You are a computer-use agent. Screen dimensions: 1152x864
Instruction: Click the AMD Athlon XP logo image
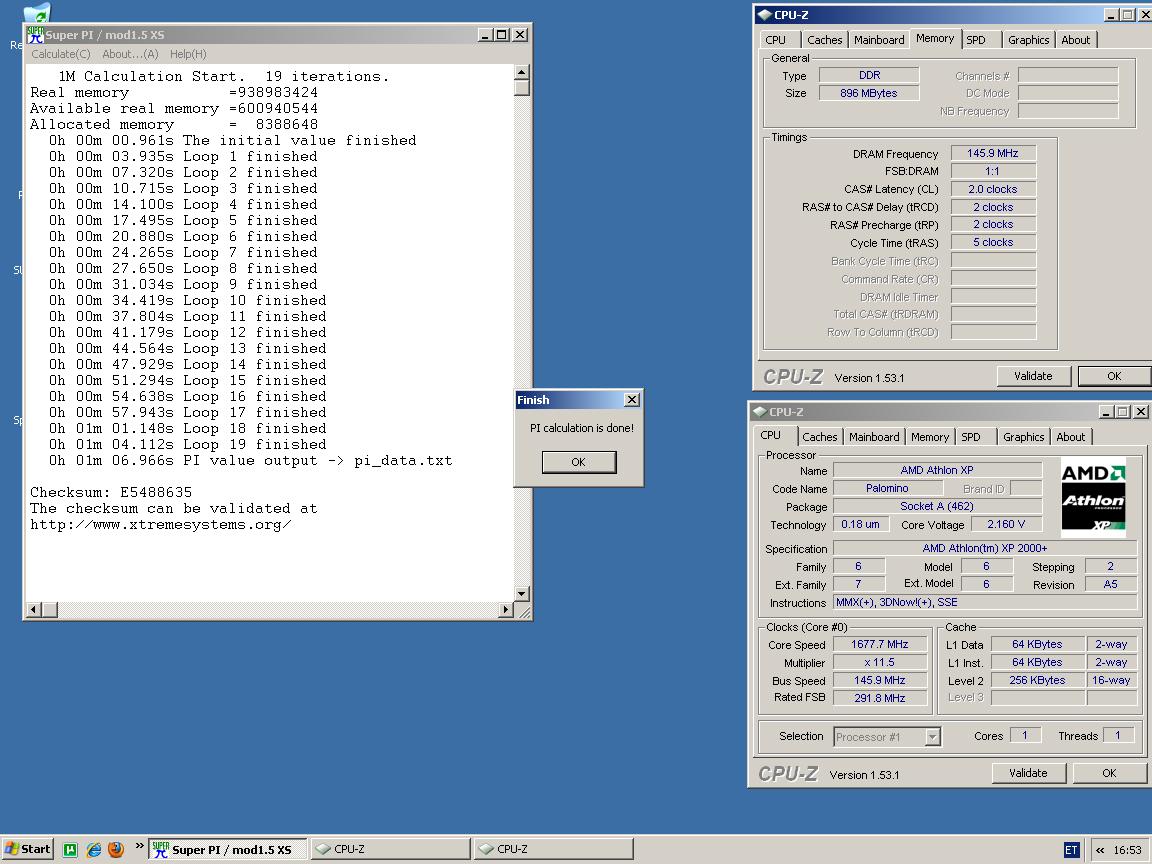point(1093,497)
